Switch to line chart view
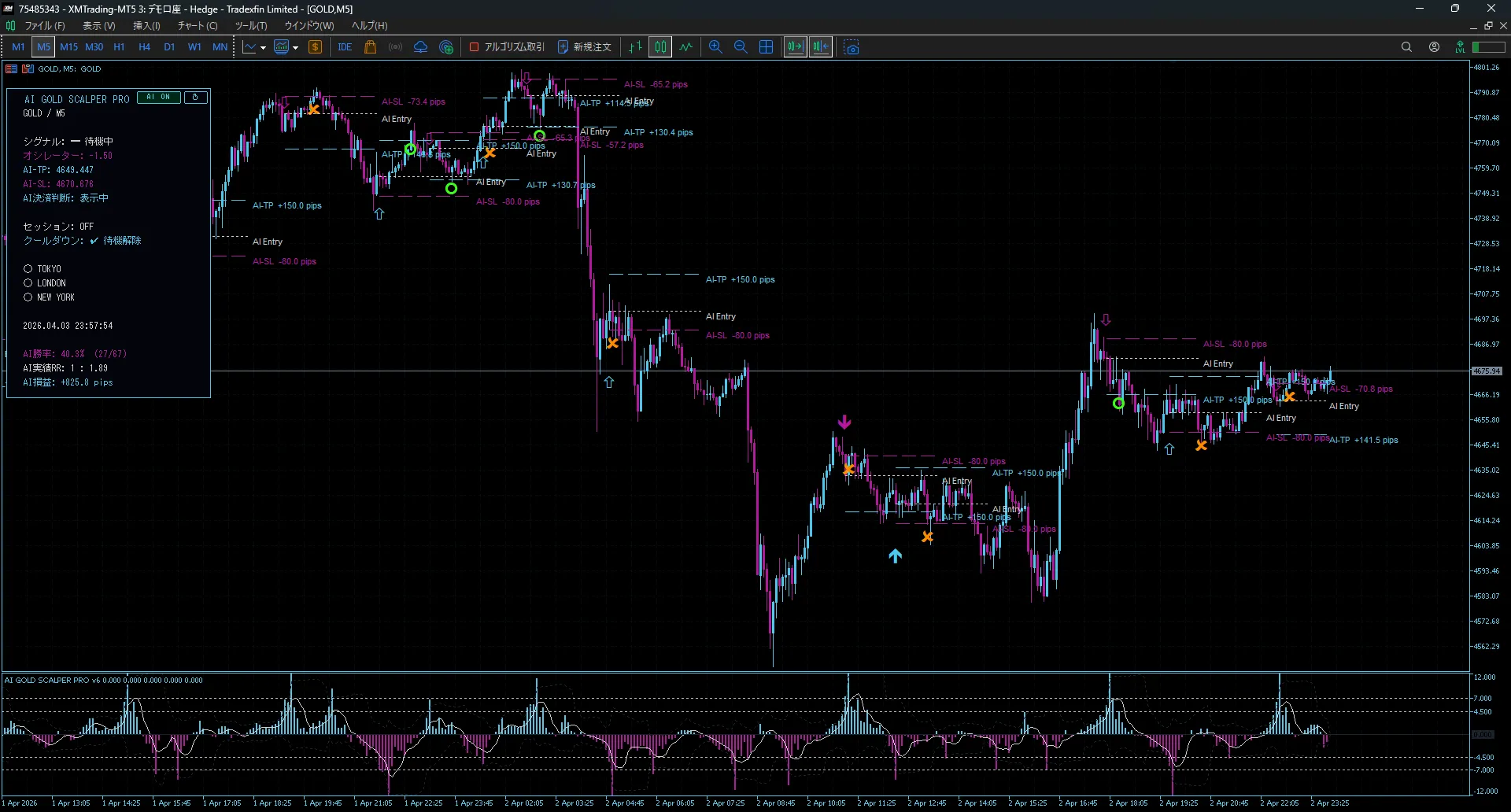 [686, 47]
